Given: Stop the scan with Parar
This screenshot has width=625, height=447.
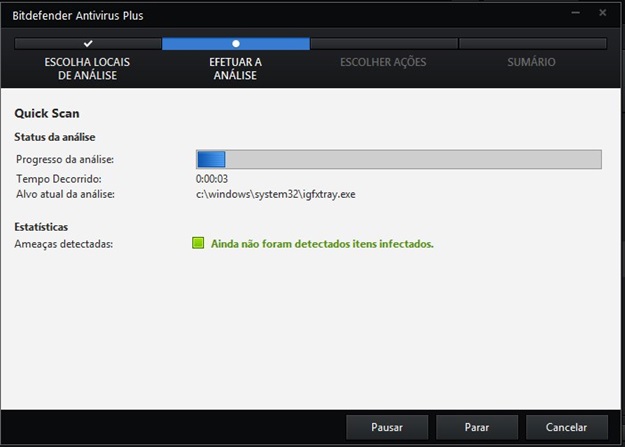Looking at the screenshot, I should (x=477, y=427).
